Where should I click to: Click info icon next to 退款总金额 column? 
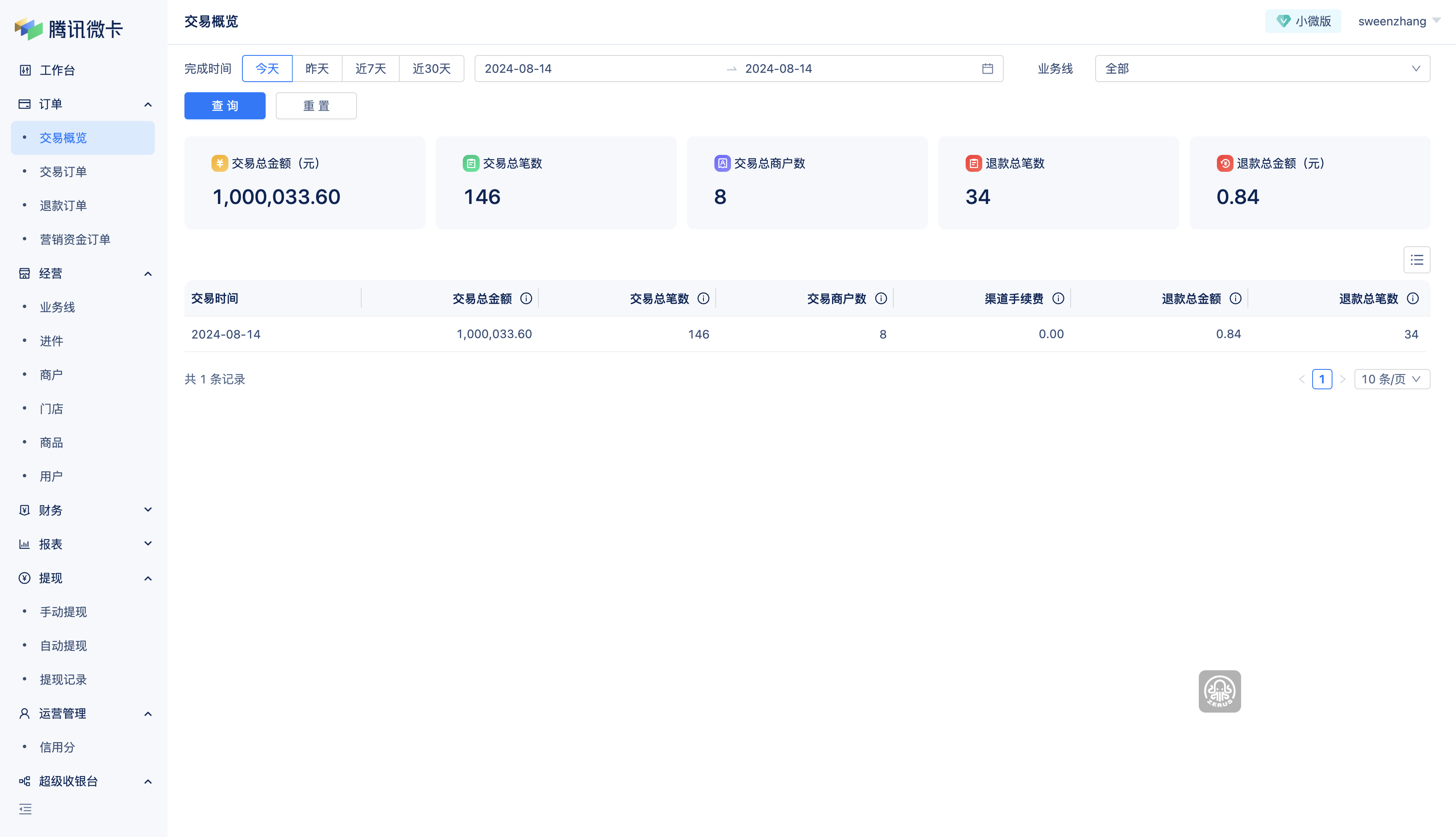pos(1235,298)
